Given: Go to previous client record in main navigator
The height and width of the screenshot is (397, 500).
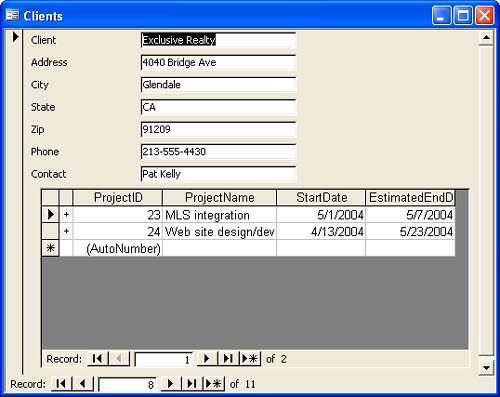Looking at the screenshot, I should (83, 384).
